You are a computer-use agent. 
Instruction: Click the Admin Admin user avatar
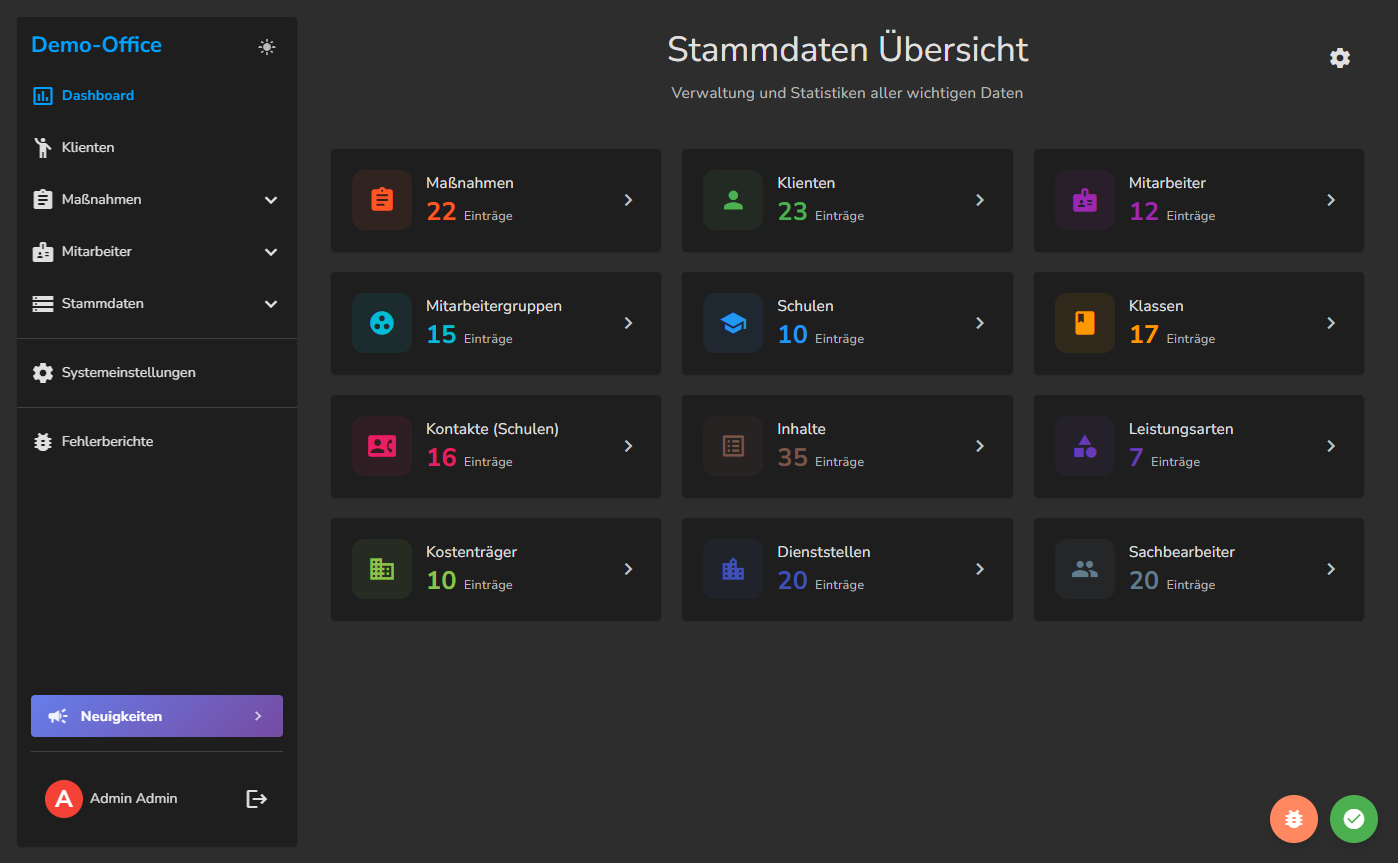(63, 798)
